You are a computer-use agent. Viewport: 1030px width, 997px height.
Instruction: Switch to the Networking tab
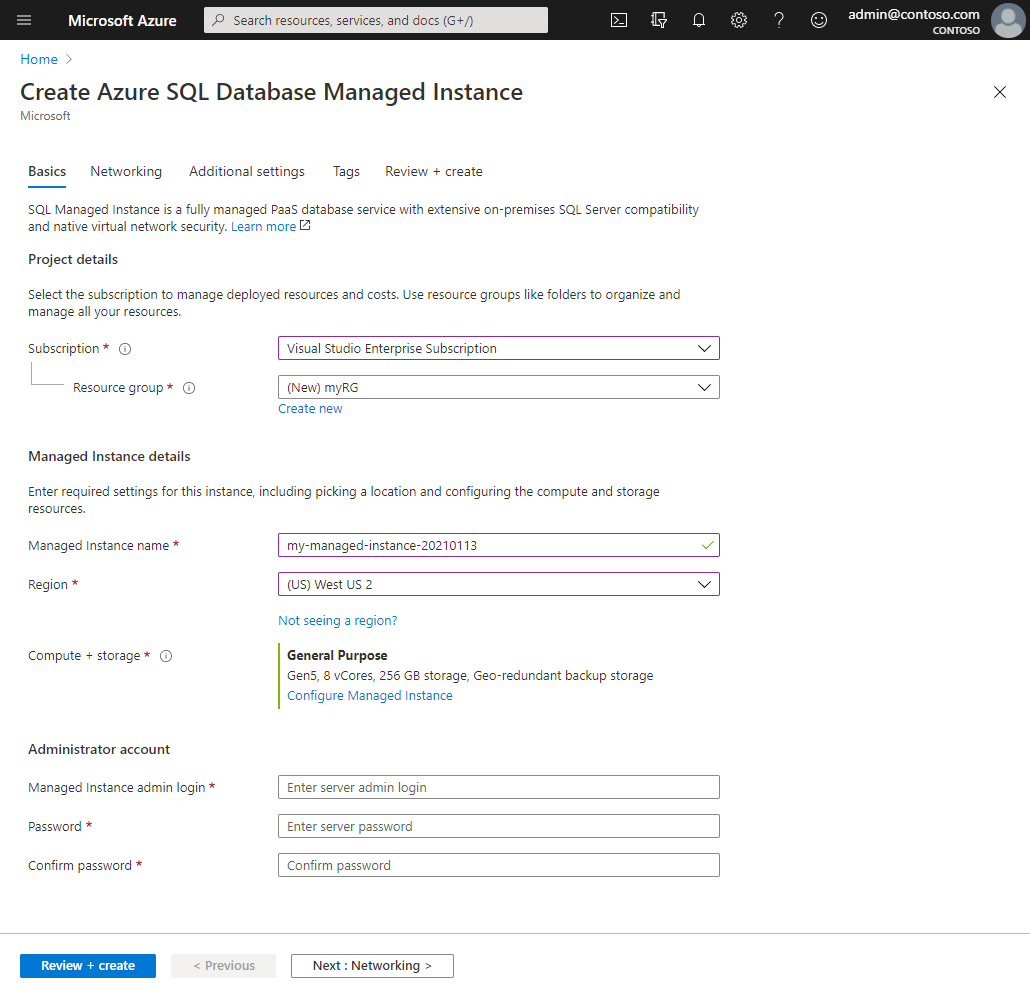(x=126, y=171)
